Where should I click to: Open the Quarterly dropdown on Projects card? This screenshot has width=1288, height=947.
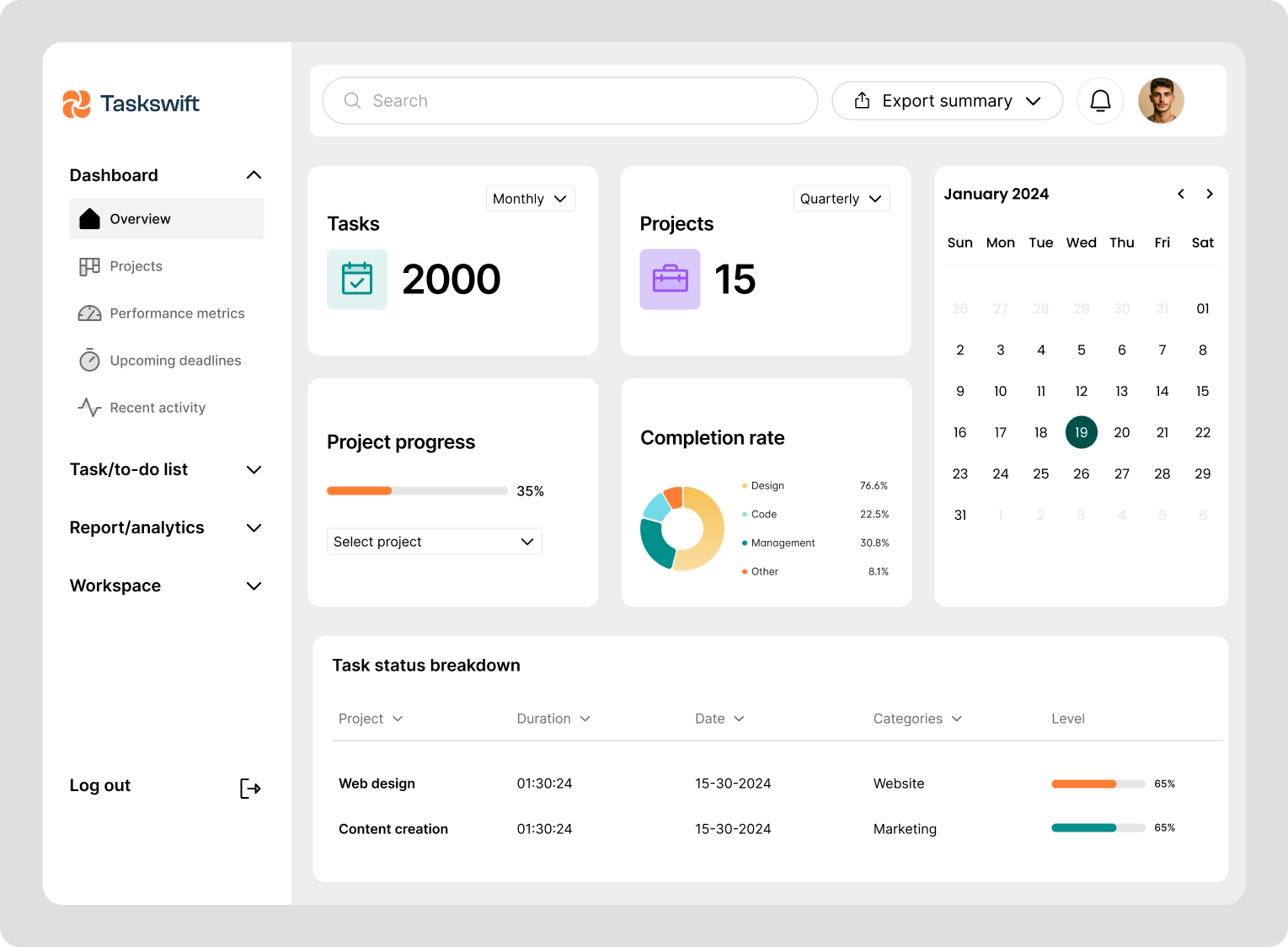(x=841, y=198)
